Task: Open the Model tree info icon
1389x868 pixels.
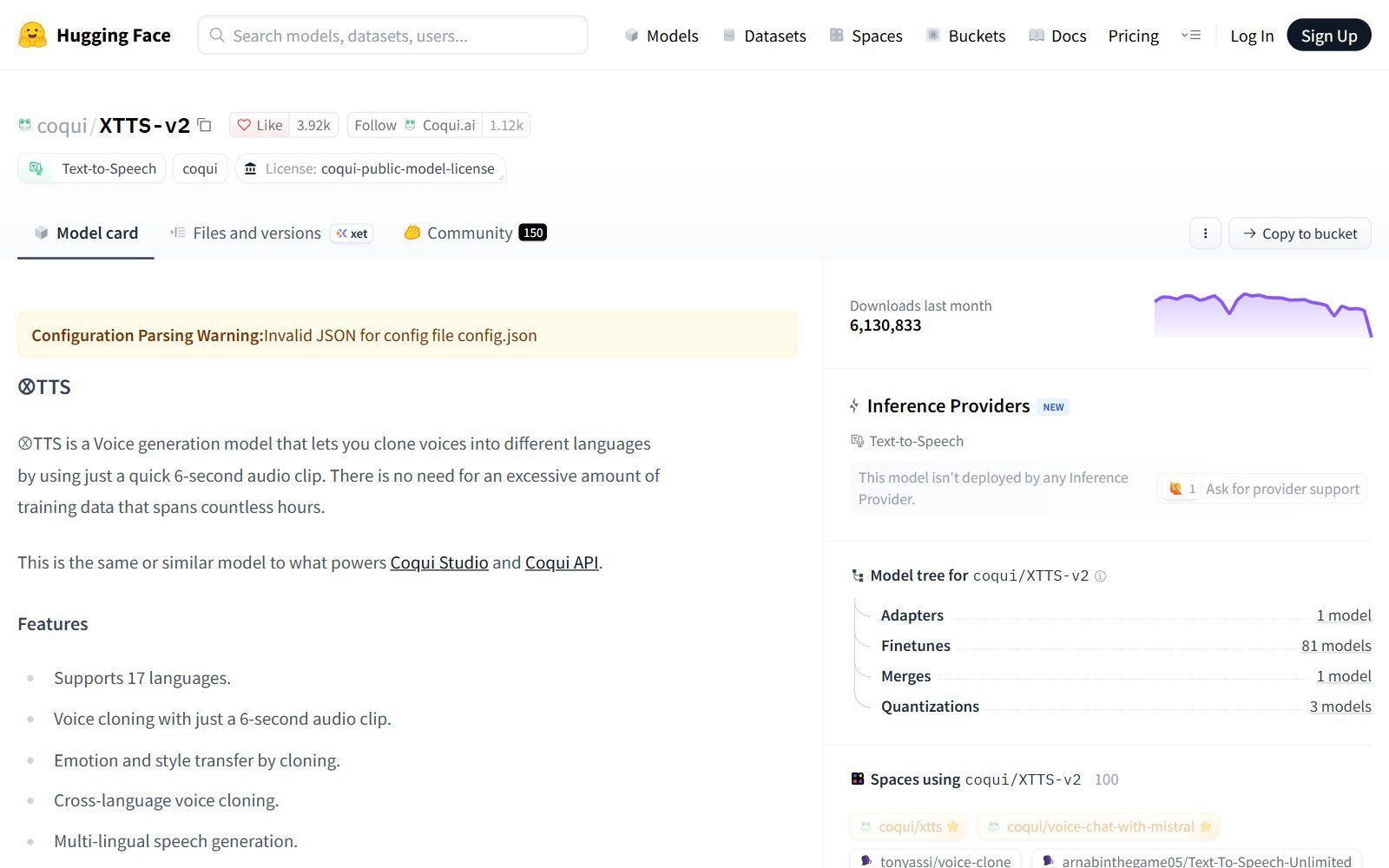Action: coord(1100,576)
